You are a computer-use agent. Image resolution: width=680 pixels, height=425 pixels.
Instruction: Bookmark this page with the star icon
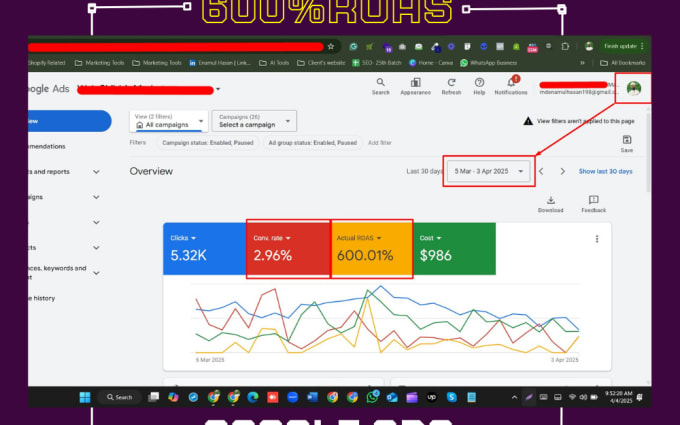click(331, 46)
